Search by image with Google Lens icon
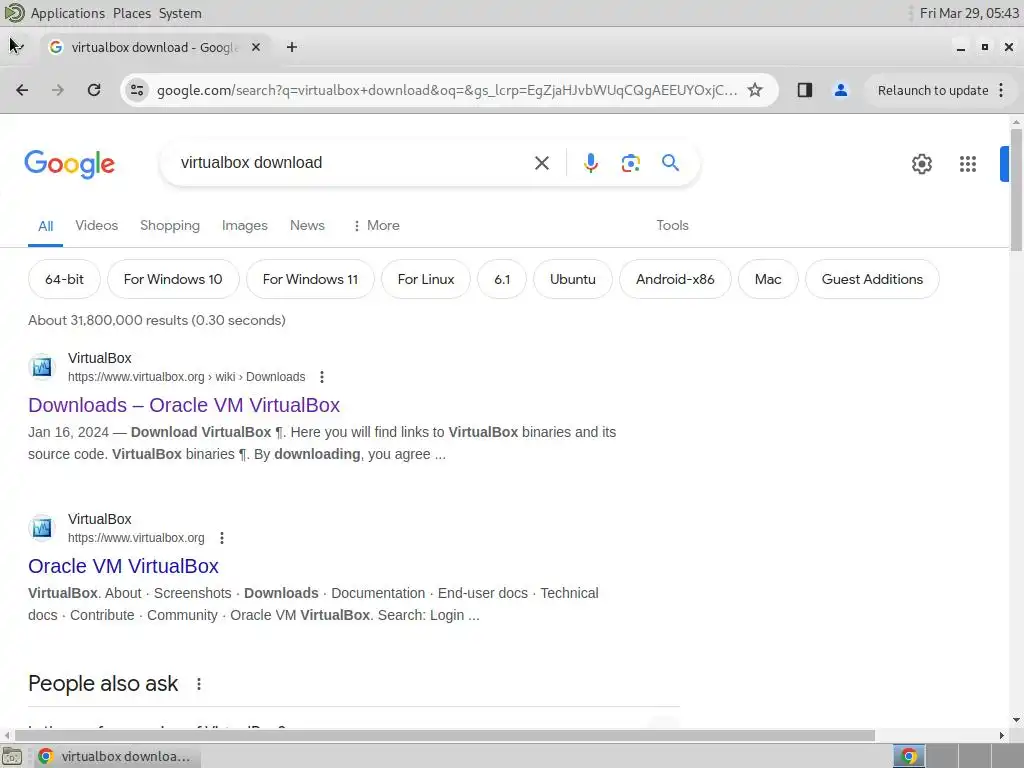The width and height of the screenshot is (1024, 768). pyautogui.click(x=631, y=163)
